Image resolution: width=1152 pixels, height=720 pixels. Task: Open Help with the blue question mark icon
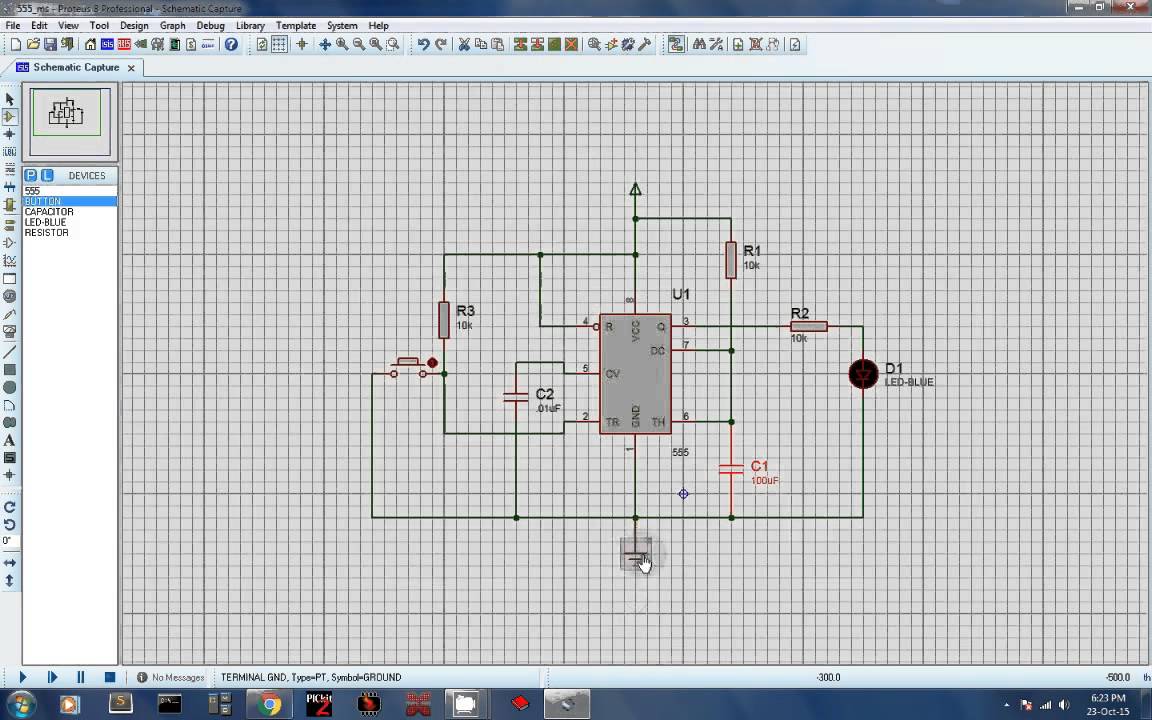coord(231,45)
